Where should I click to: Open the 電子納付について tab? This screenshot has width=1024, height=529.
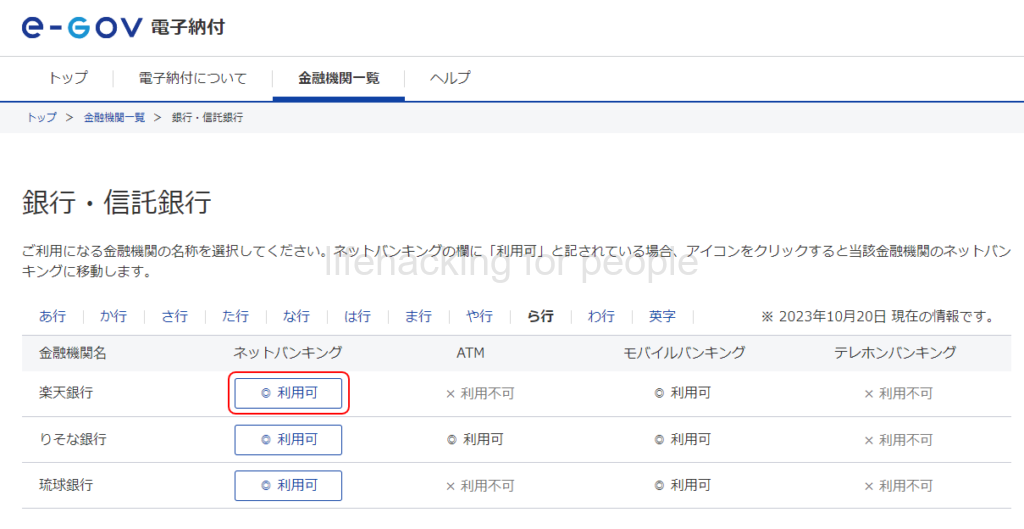point(192,78)
